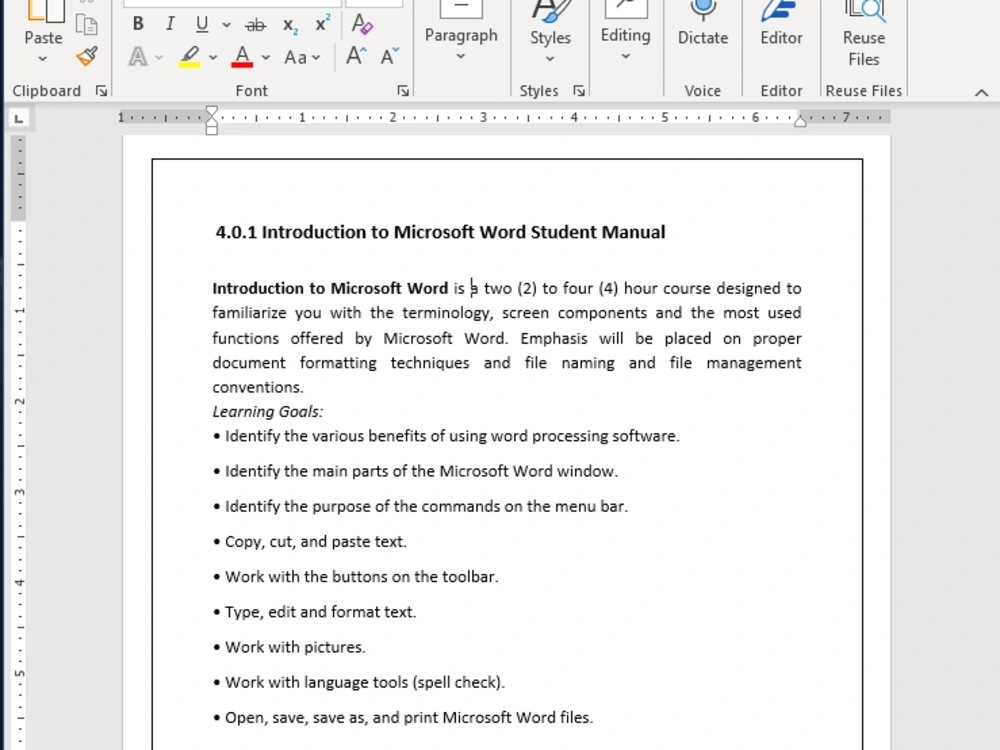
Task: Click bullet about benefits of word processing software
Action: pyautogui.click(x=446, y=436)
